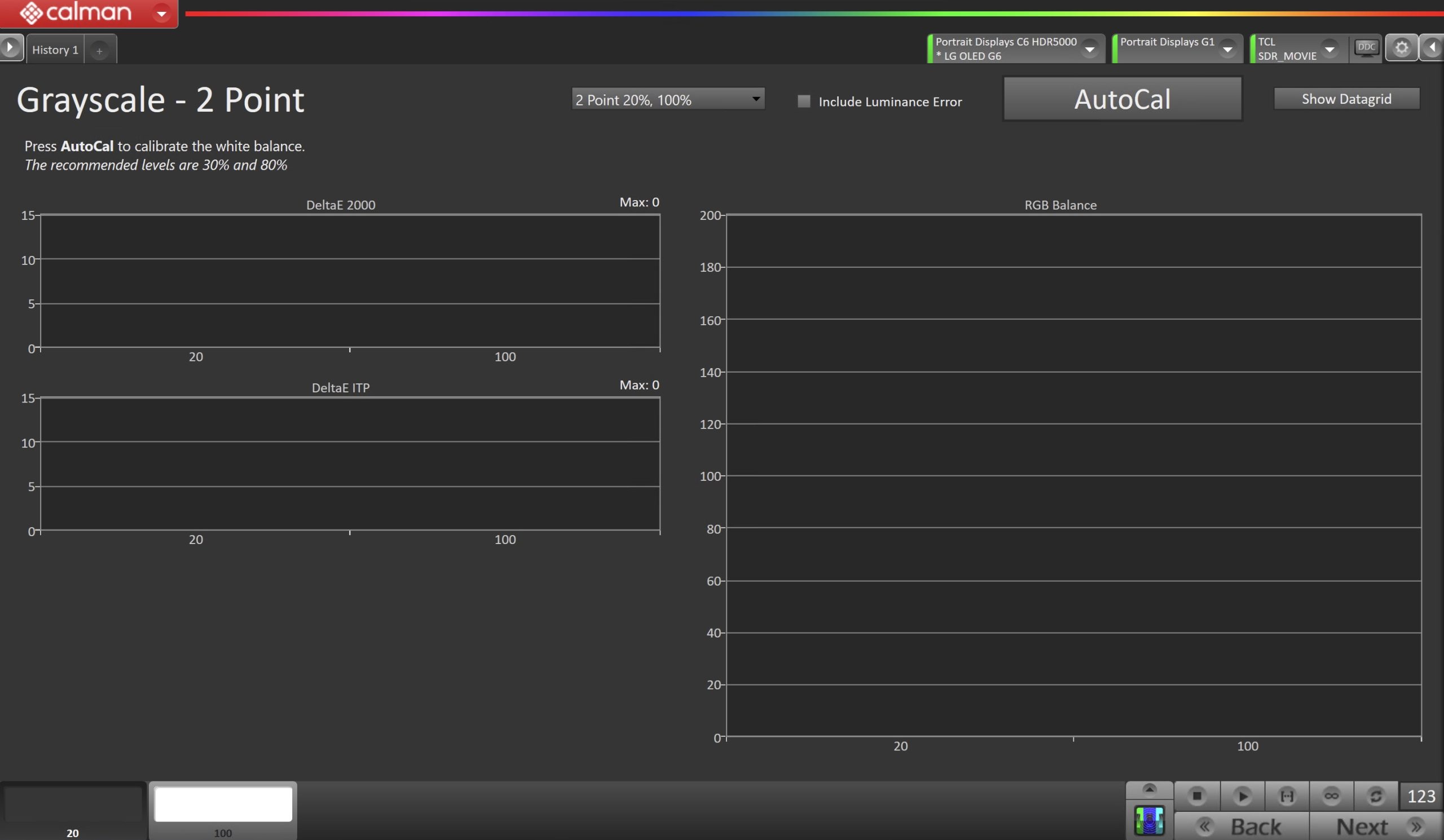Click the recommended levels 30% and 80% note
The image size is (1444, 840).
pos(156,165)
